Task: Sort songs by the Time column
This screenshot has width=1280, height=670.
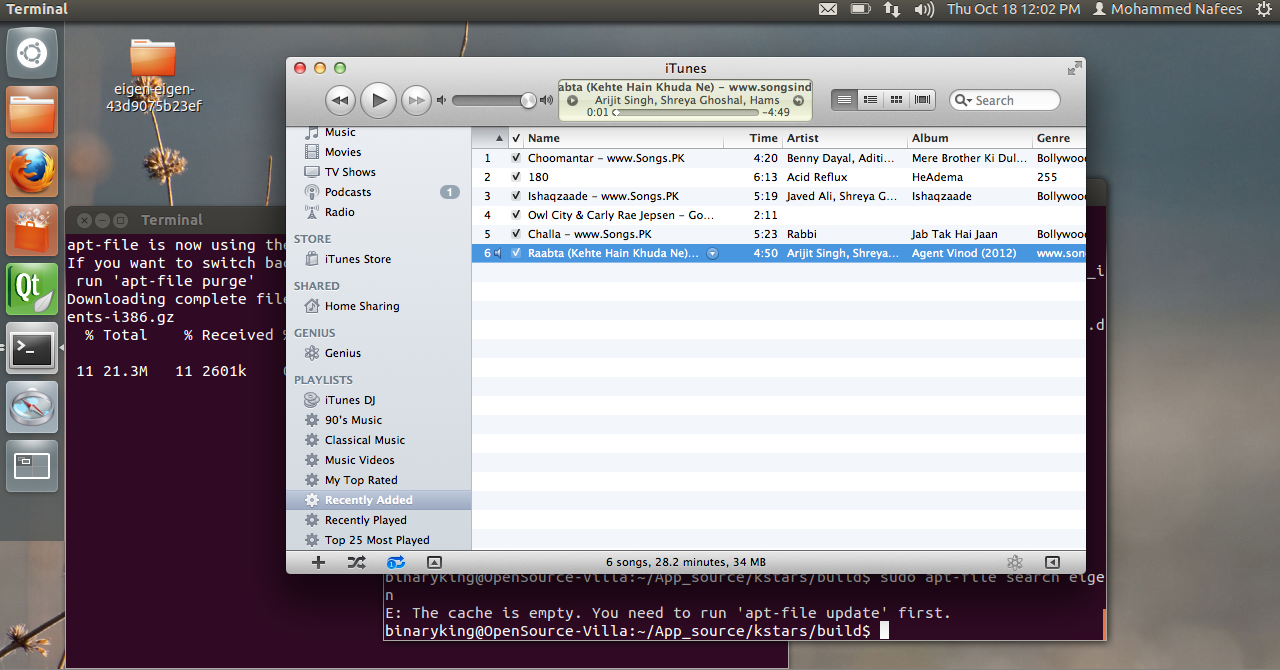Action: [764, 138]
